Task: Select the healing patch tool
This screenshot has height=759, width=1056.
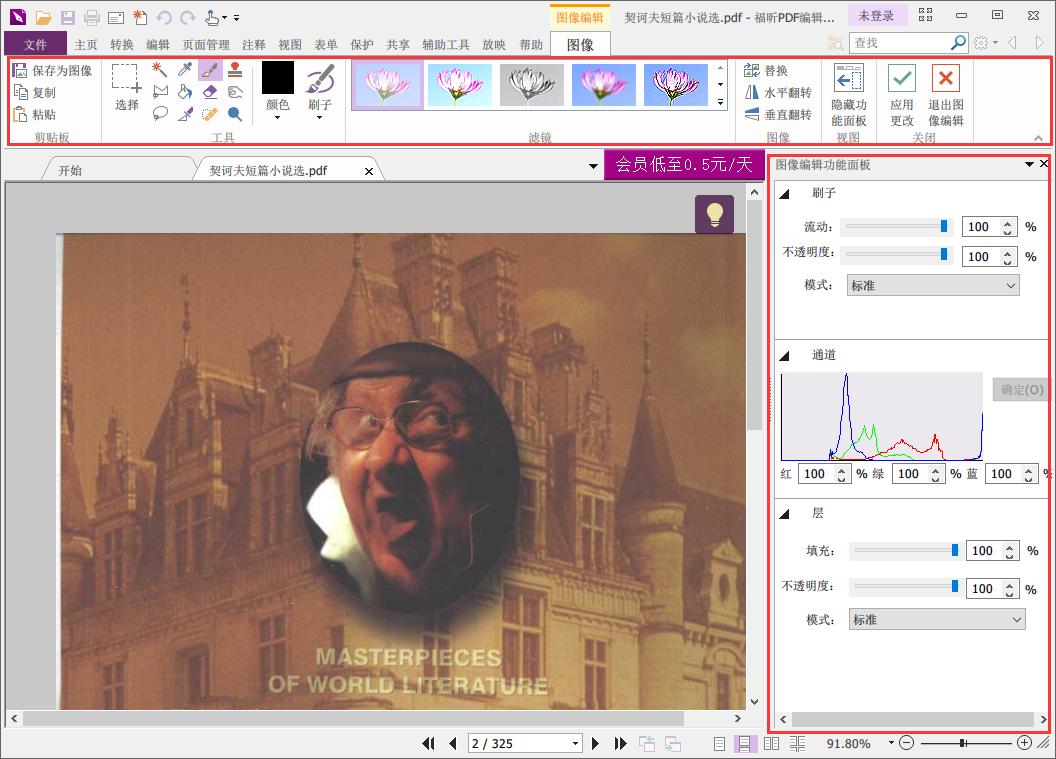Action: pyautogui.click(x=210, y=114)
